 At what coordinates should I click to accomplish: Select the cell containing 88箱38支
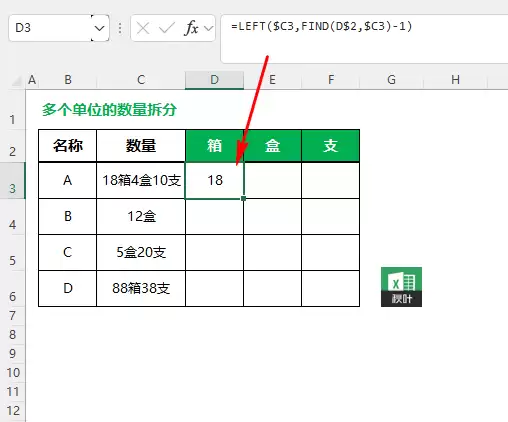[141, 288]
